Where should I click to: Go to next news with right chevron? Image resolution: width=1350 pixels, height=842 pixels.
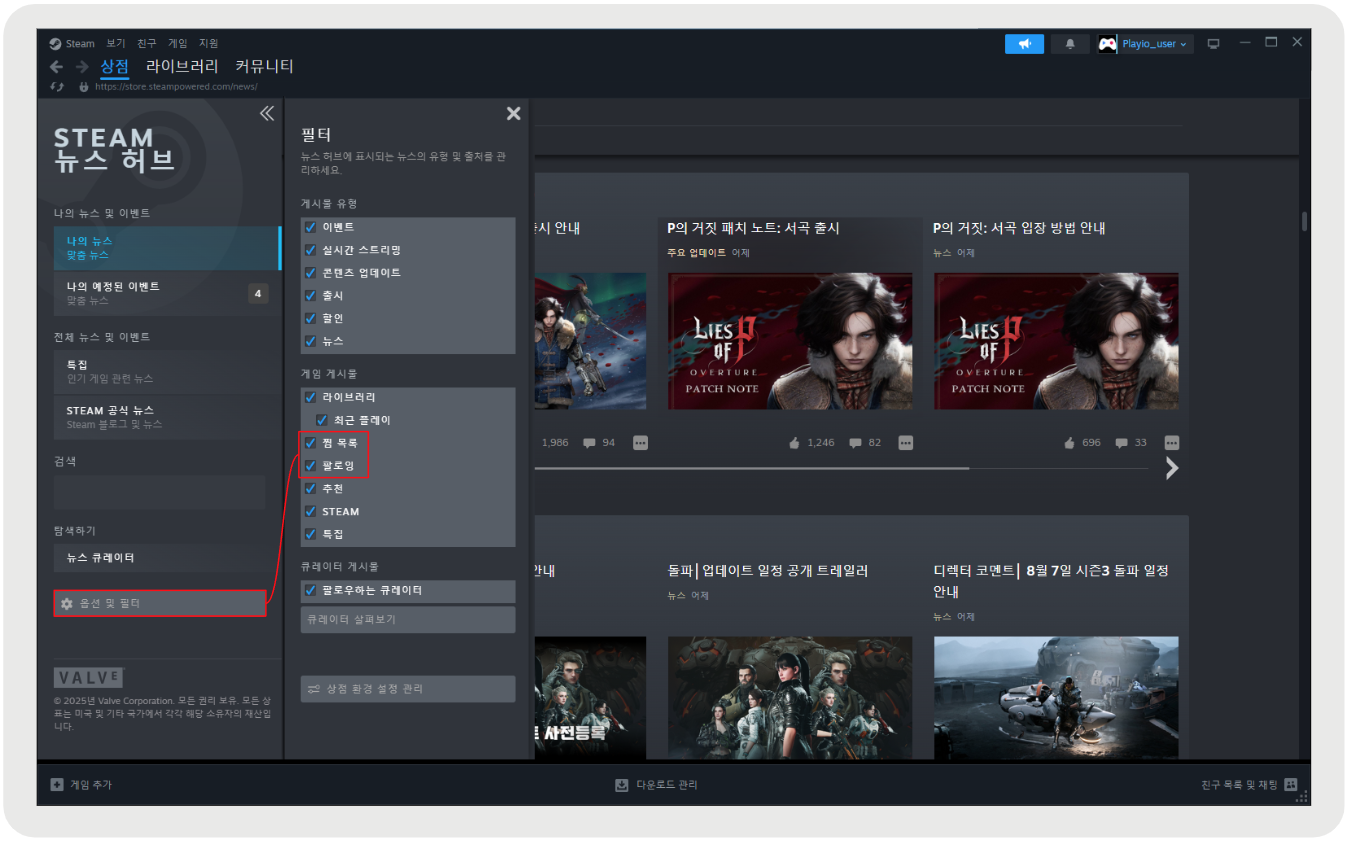tap(1172, 468)
